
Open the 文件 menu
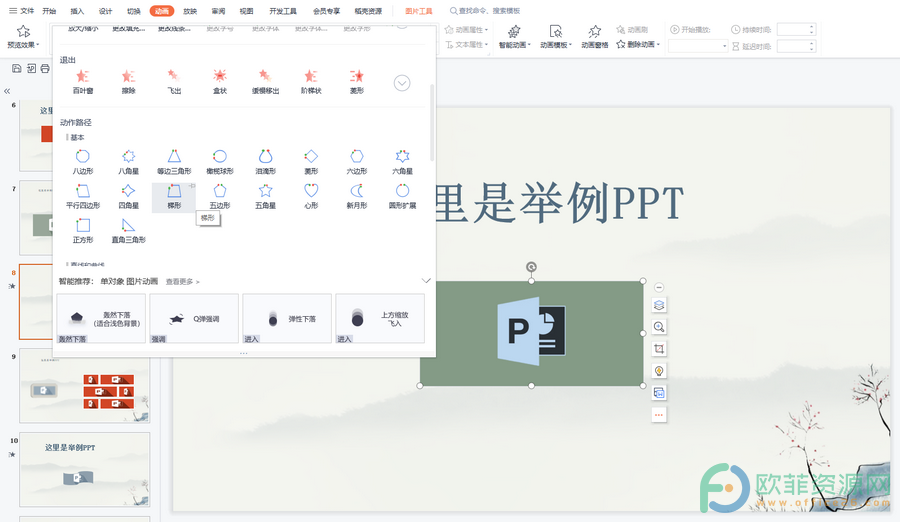pyautogui.click(x=21, y=11)
